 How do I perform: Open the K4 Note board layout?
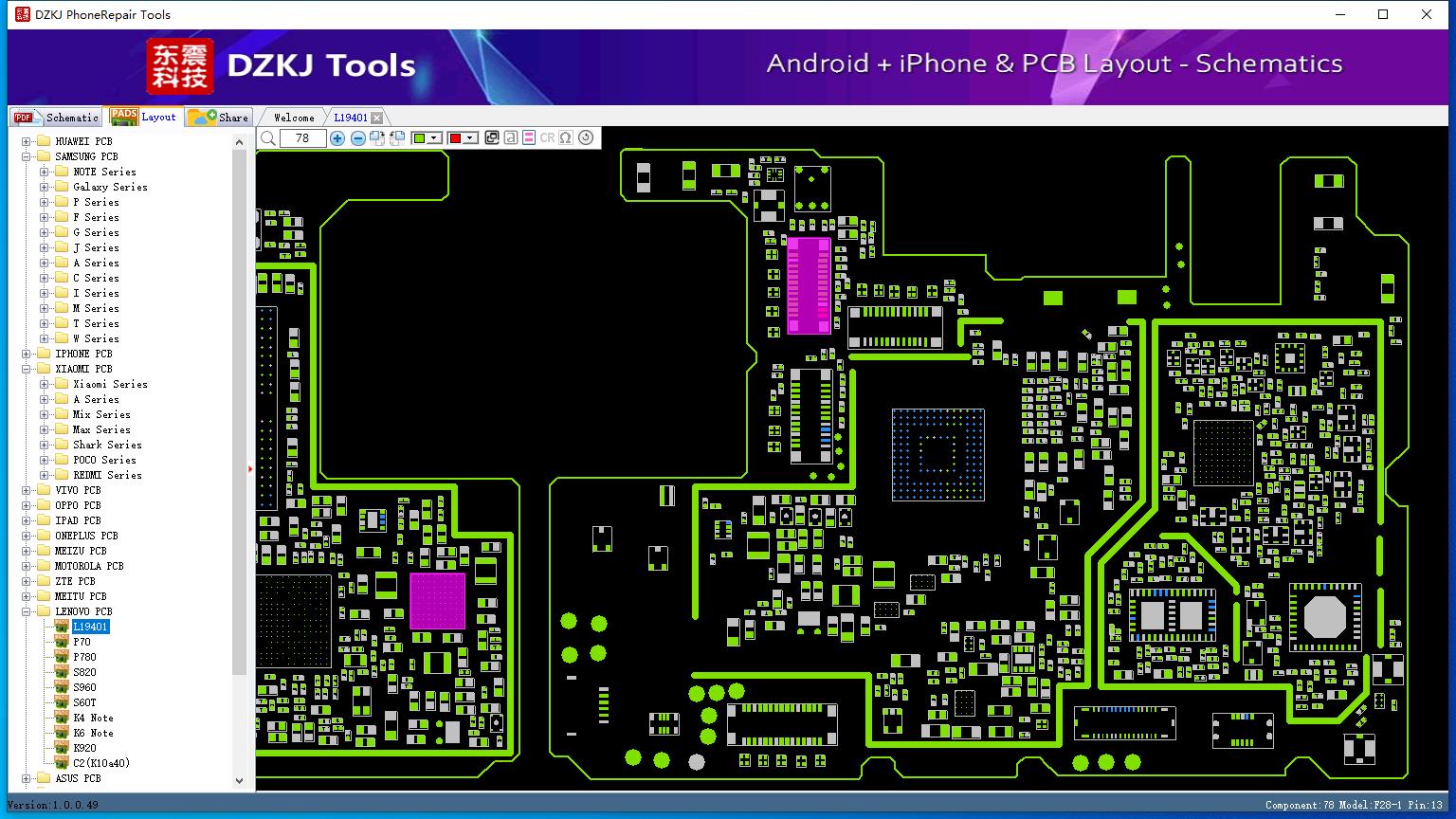[x=93, y=718]
